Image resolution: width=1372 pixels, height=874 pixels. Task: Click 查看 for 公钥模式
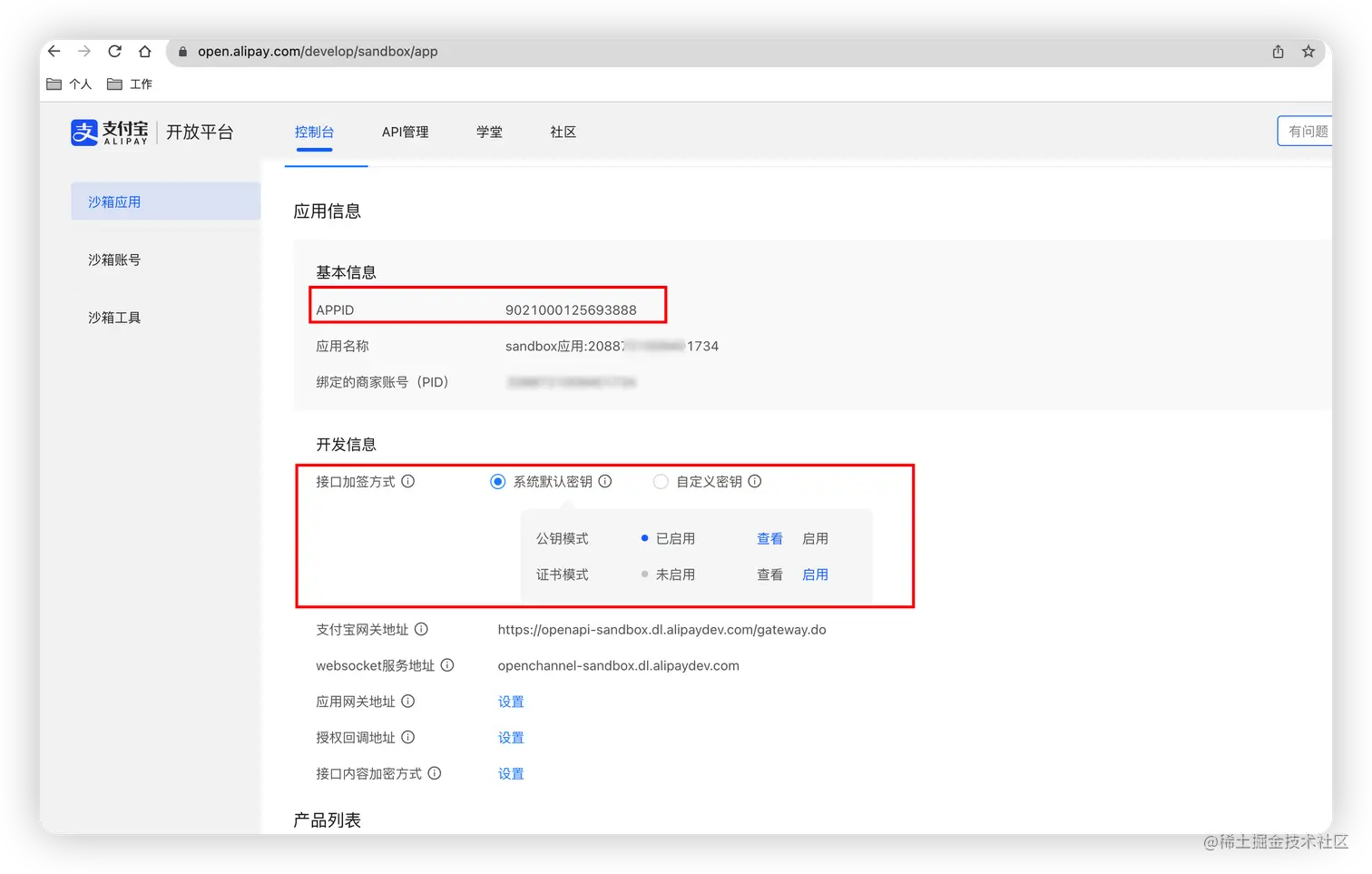769,539
